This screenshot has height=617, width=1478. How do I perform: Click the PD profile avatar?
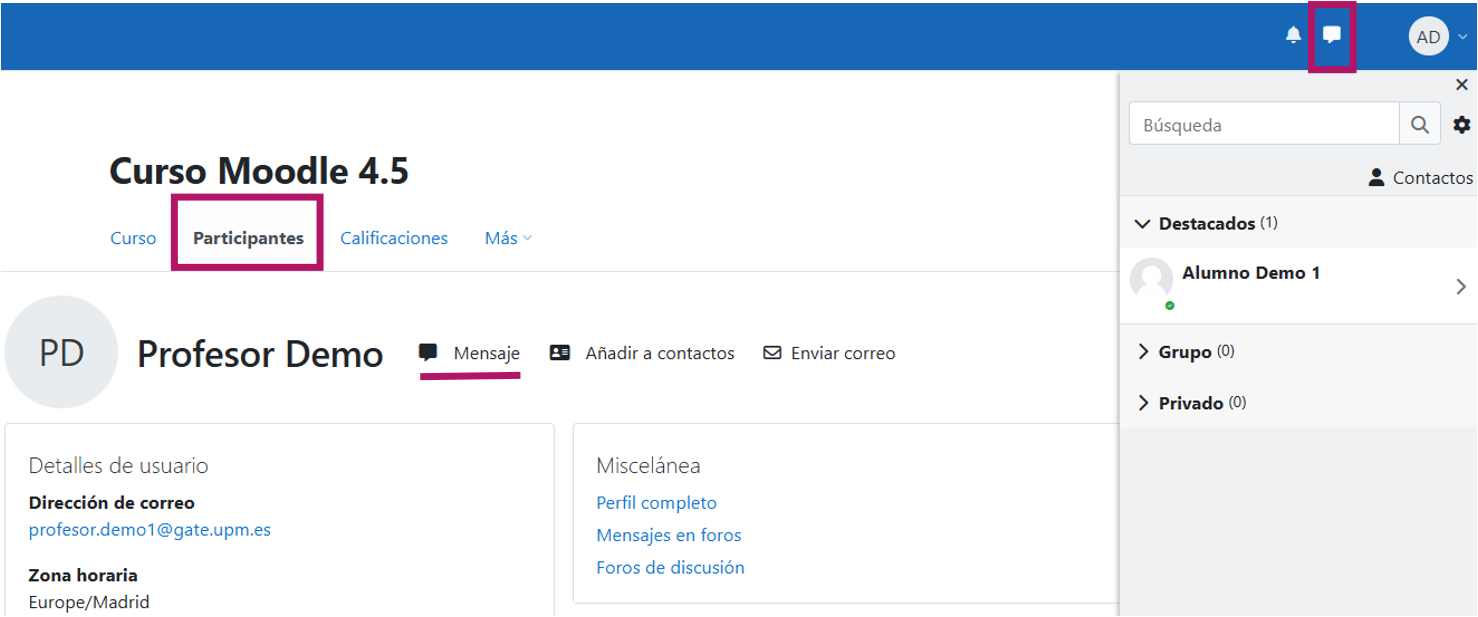[61, 352]
